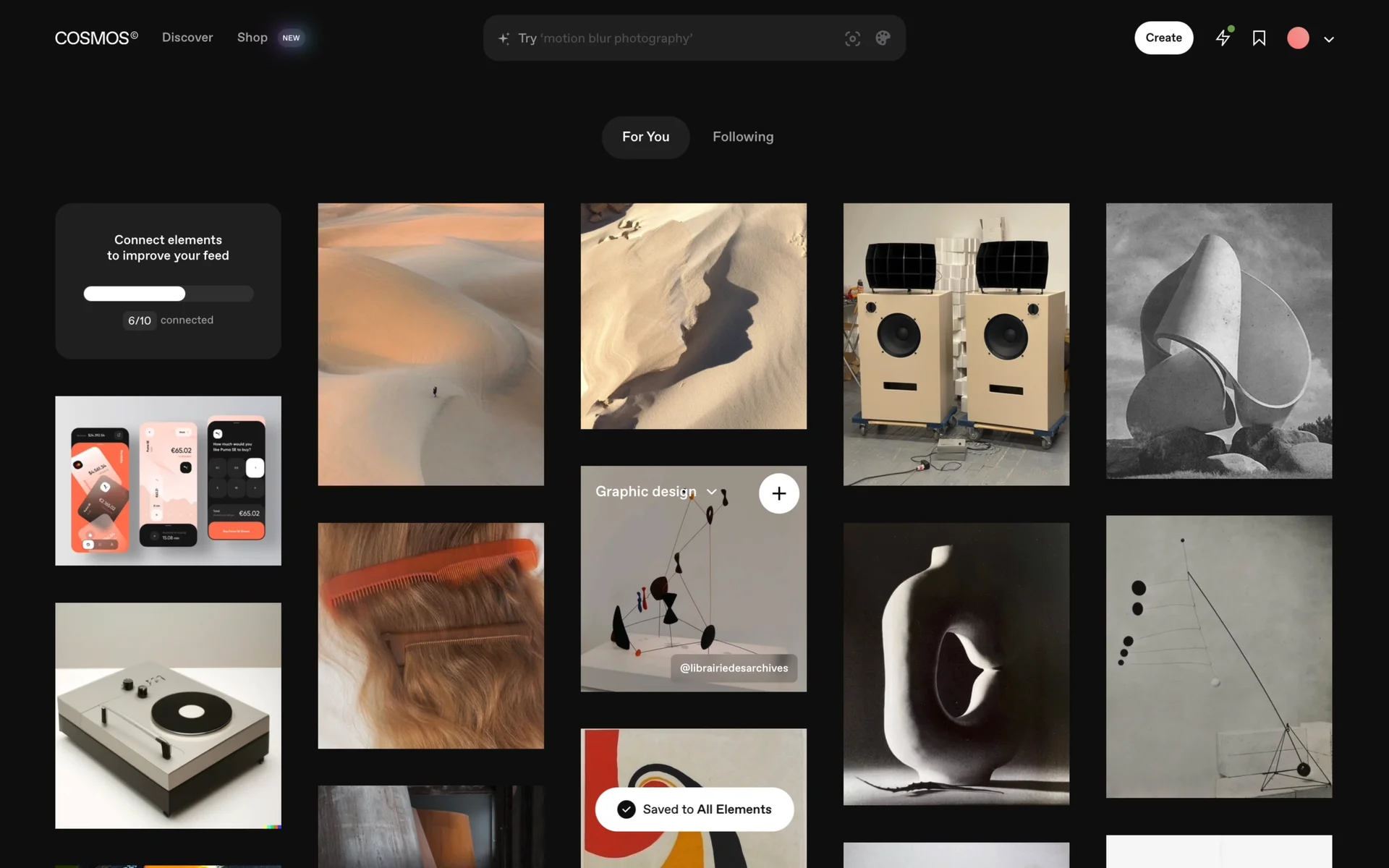Open the Shop page
1389x868 pixels.
click(x=252, y=38)
